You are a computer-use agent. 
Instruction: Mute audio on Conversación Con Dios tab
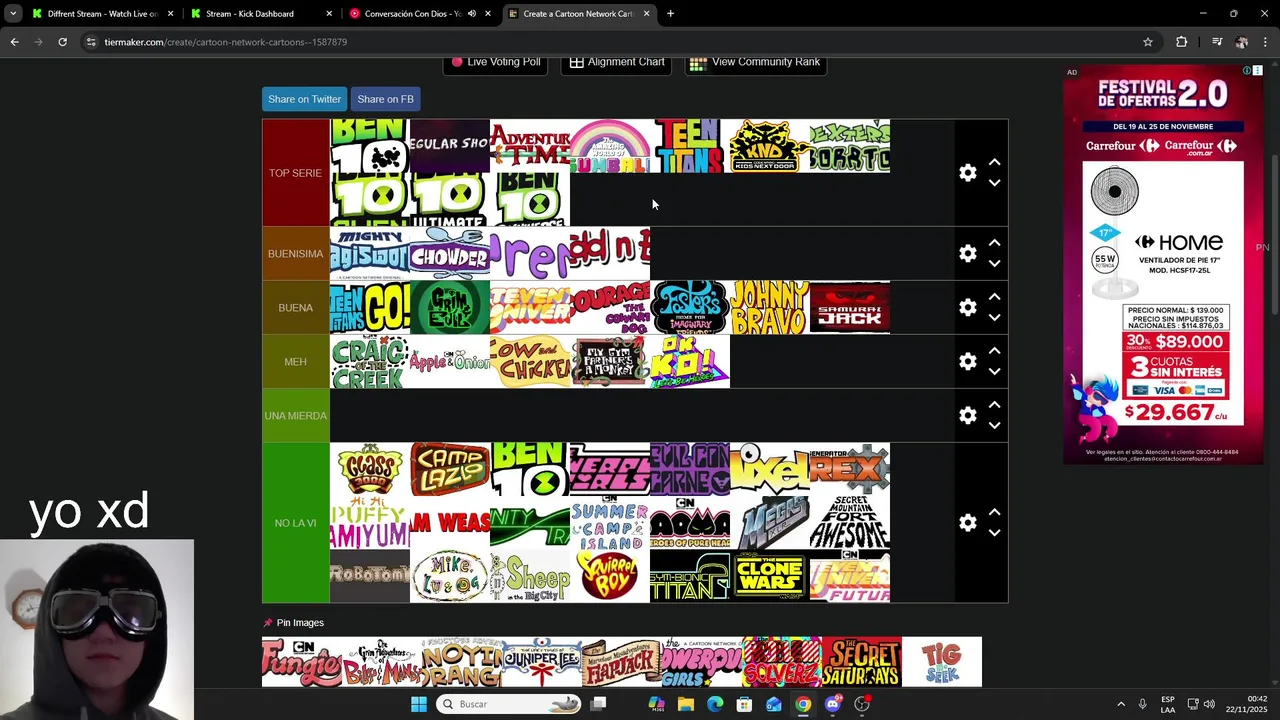pos(472,14)
